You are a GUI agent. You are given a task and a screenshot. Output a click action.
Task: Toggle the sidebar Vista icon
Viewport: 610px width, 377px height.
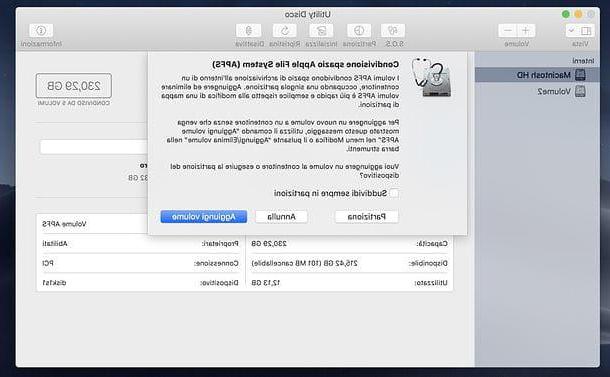[585, 30]
